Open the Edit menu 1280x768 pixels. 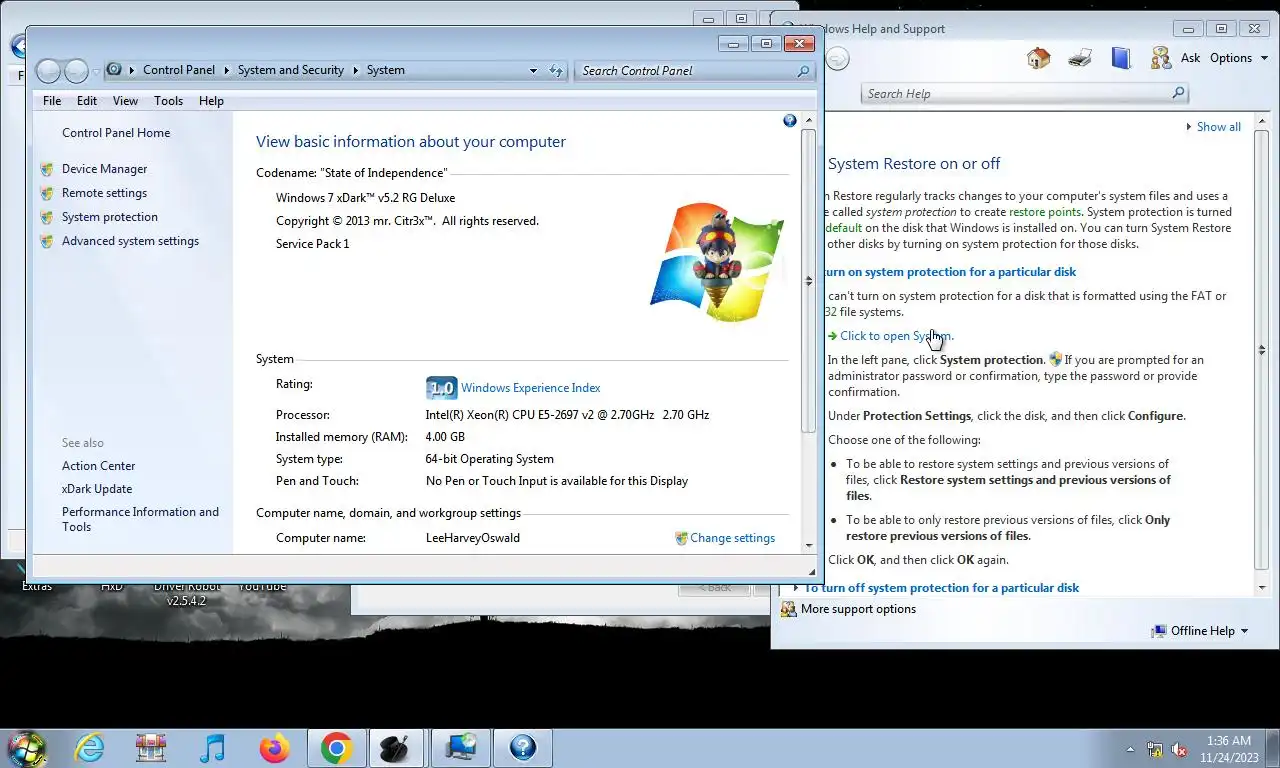(87, 101)
